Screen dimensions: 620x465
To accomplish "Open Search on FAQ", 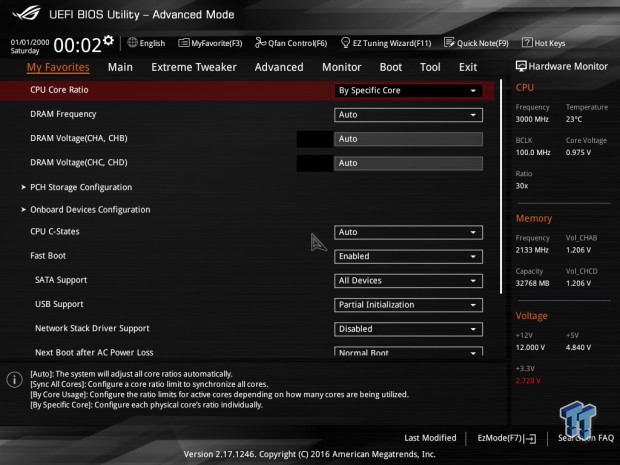I will point(586,438).
